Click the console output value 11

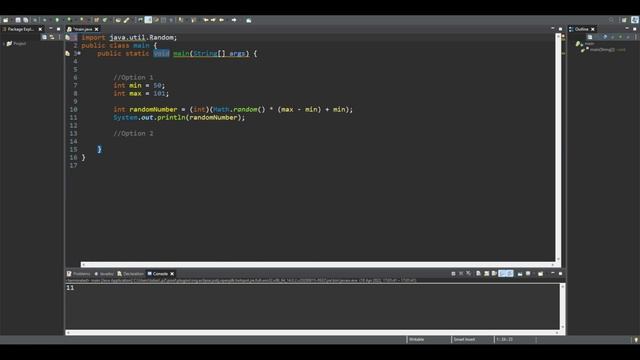click(x=70, y=288)
